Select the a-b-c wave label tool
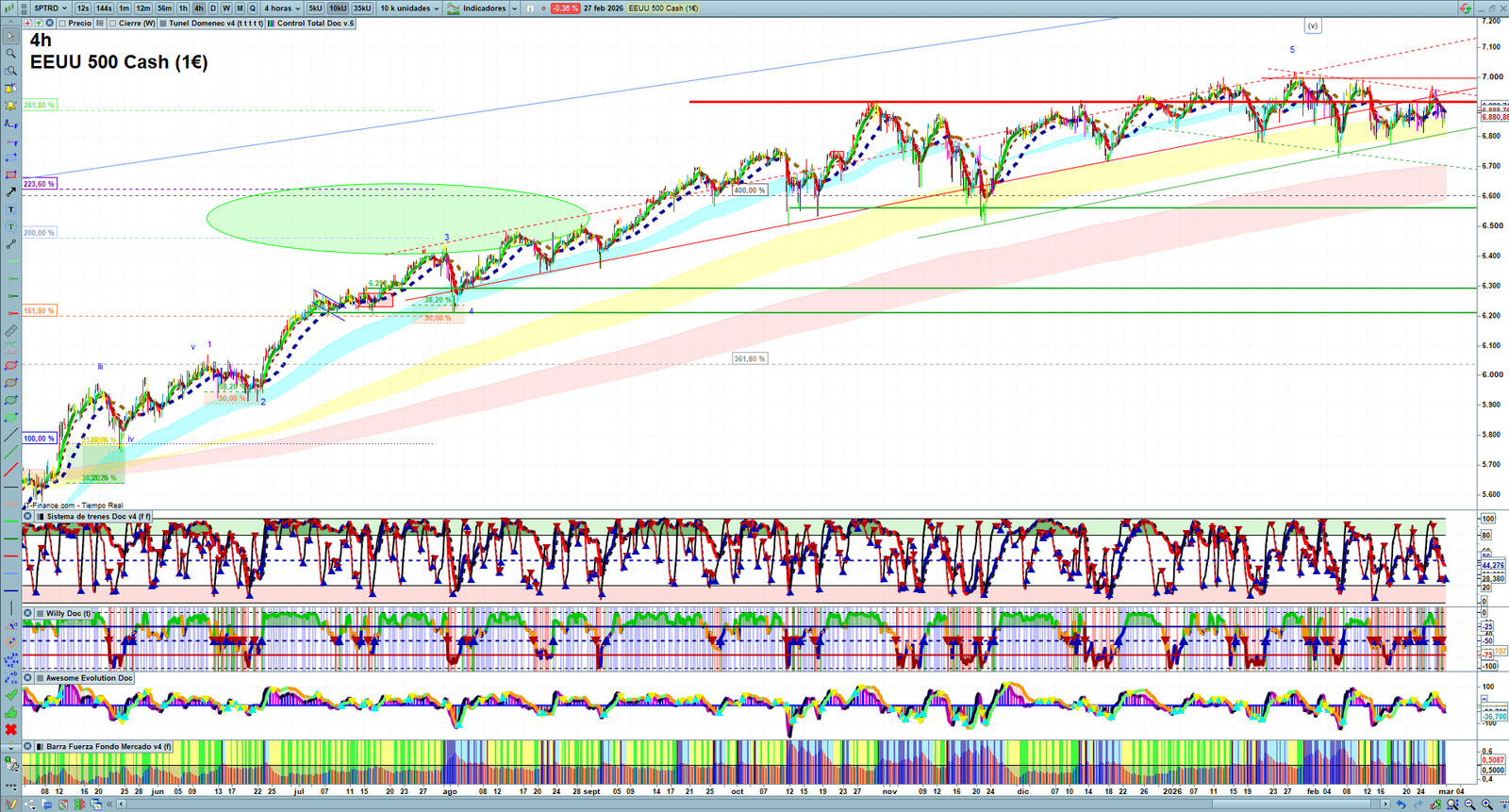 (10, 677)
